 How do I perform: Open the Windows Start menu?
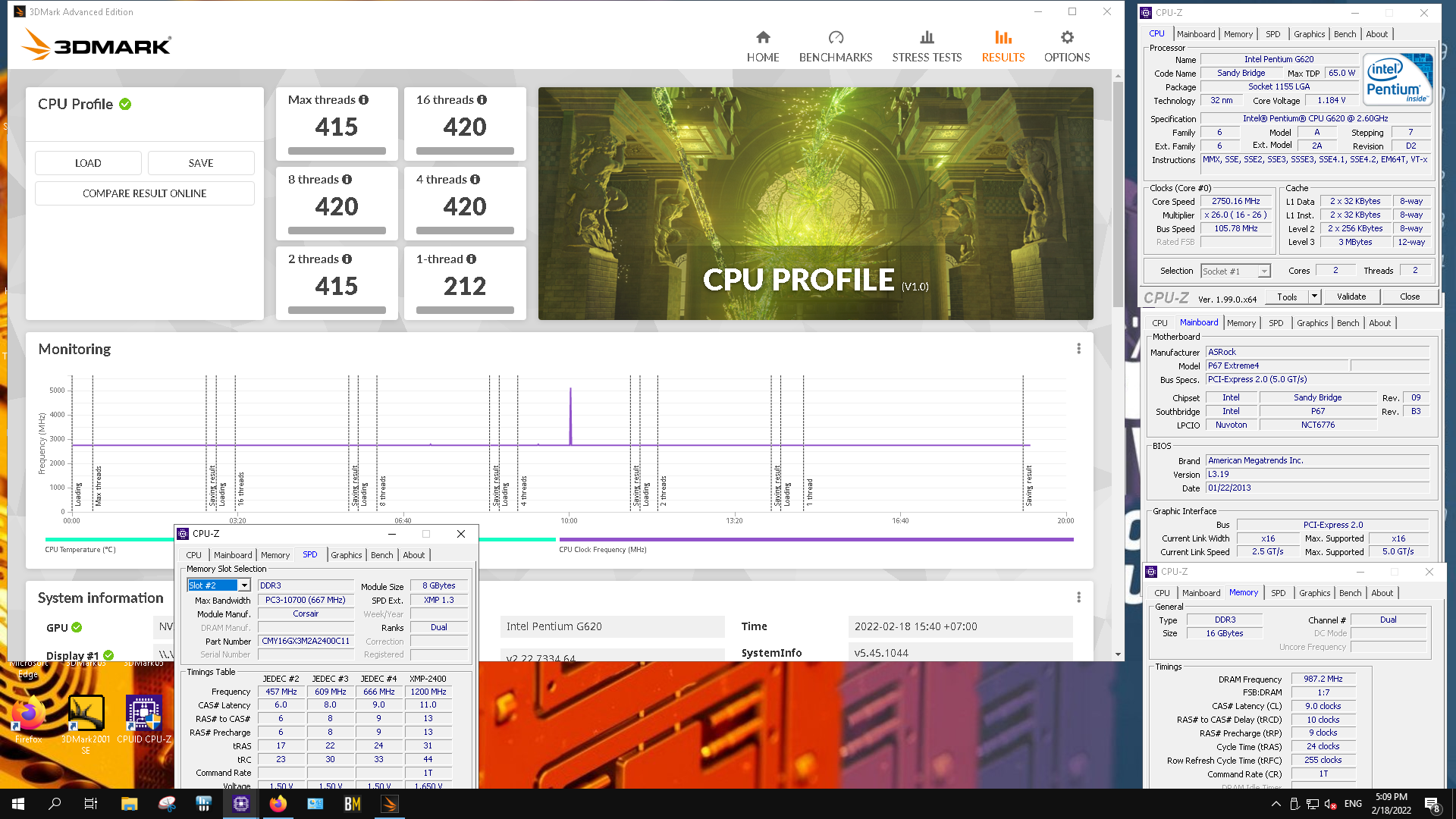(x=18, y=804)
